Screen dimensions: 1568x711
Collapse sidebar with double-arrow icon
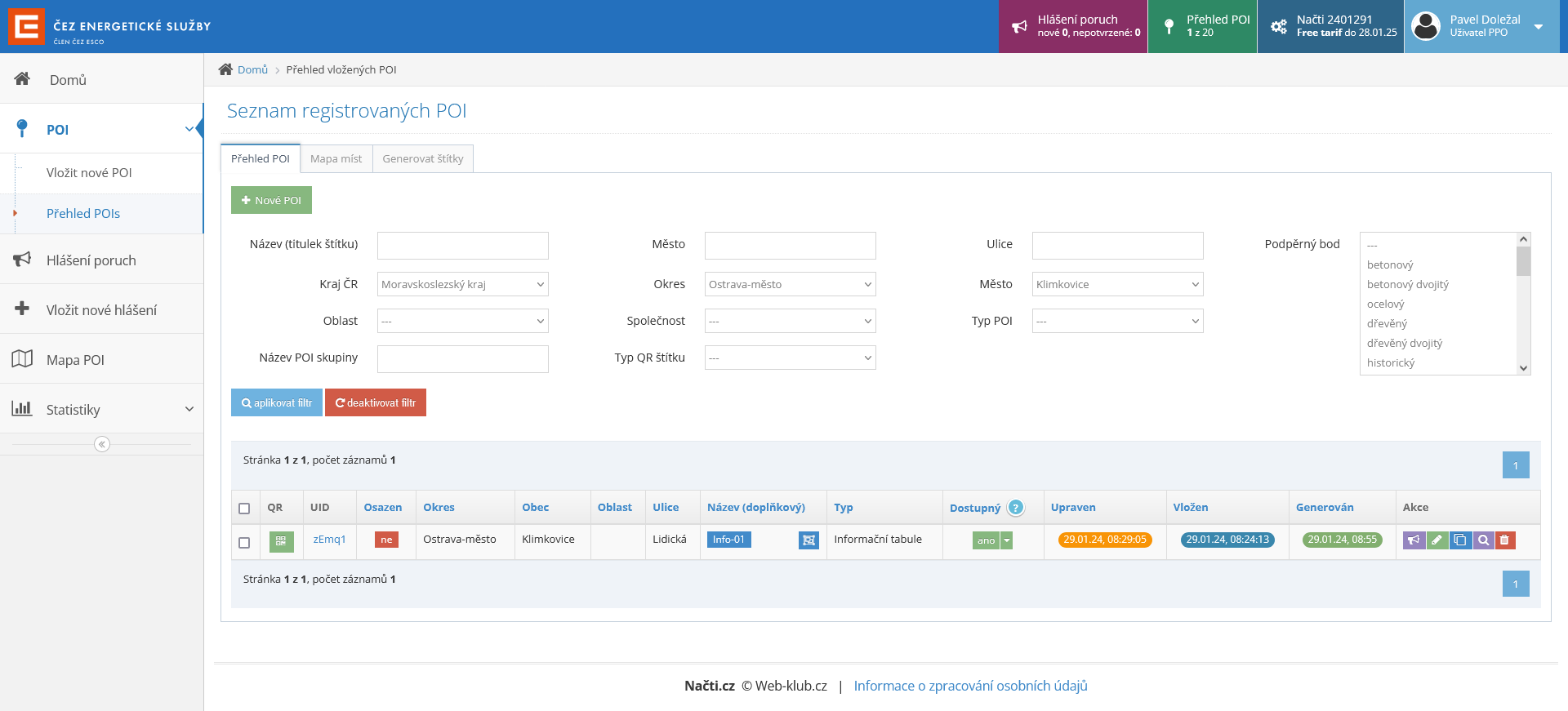click(102, 444)
